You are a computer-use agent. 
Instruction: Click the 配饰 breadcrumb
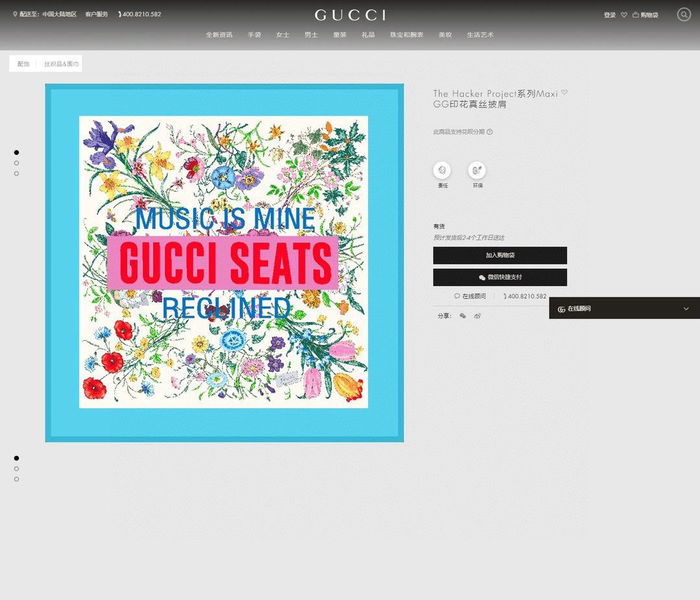pos(23,64)
